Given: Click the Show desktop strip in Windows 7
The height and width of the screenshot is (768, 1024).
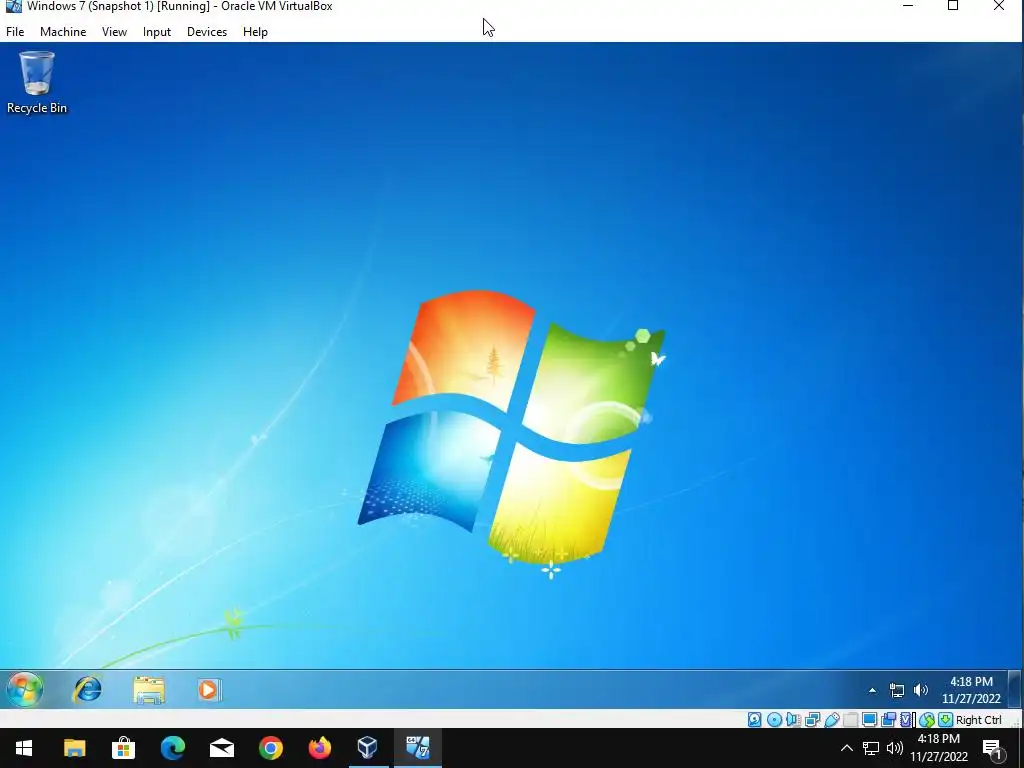Looking at the screenshot, I should (1014, 689).
